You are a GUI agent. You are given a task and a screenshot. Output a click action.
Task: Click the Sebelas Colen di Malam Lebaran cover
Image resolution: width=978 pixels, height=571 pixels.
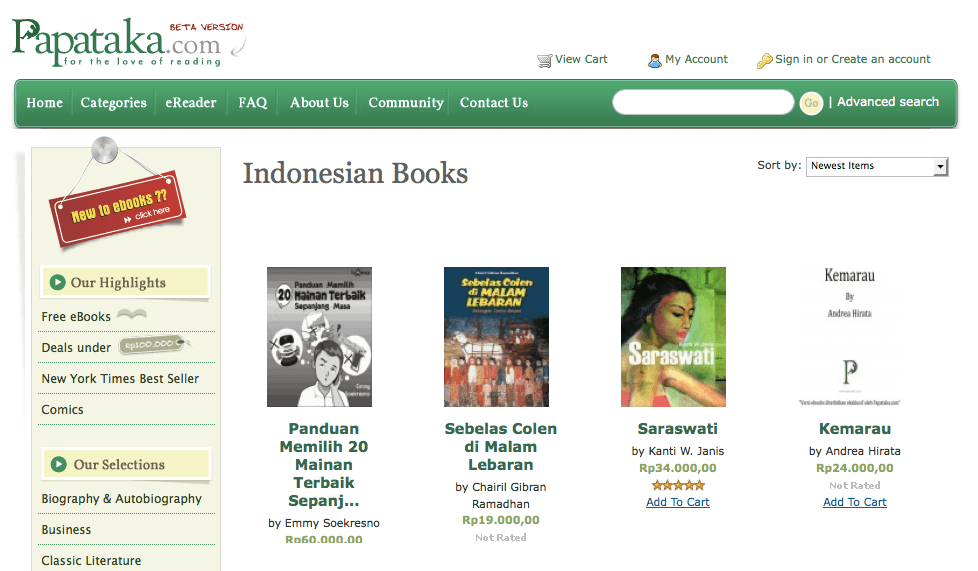click(496, 337)
